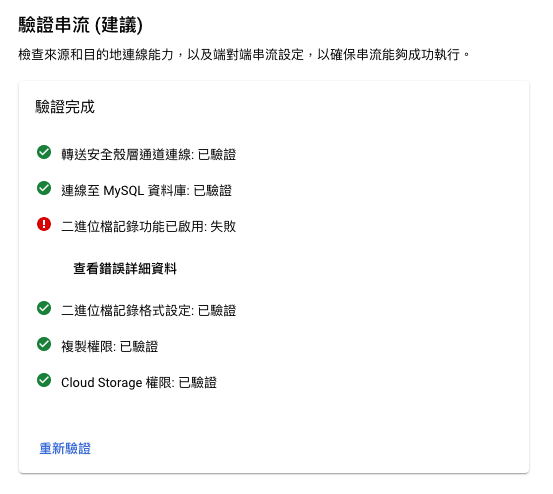The width and height of the screenshot is (553, 494).
Task: Select text Cloud Storage 權限: 已驗證
Action: tap(139, 382)
